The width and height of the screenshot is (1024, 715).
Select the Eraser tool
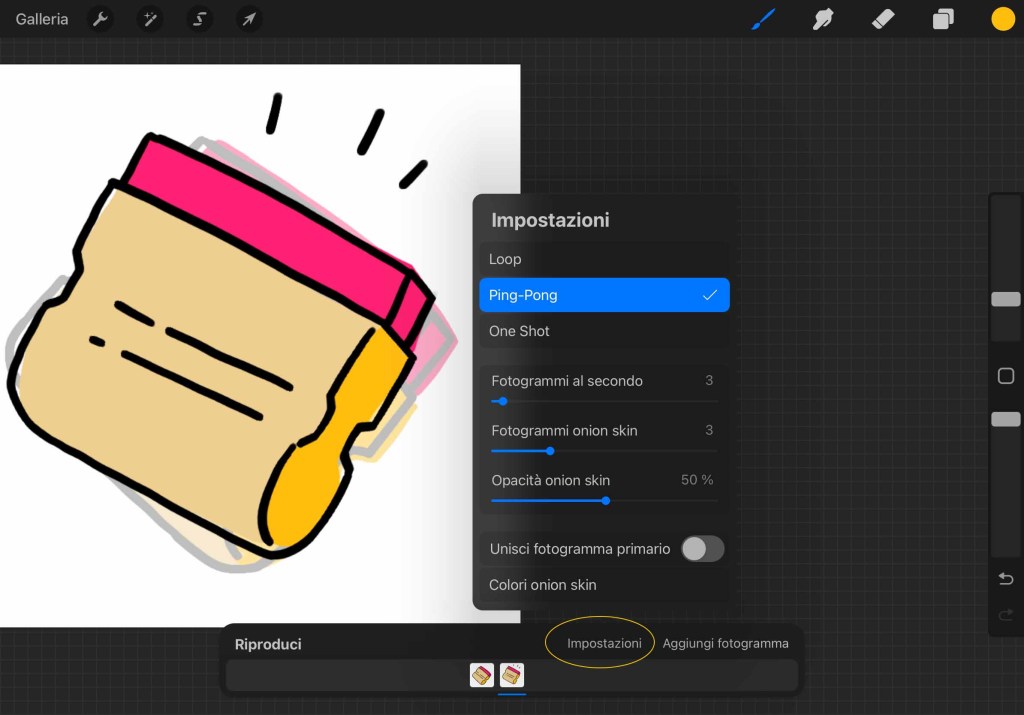coord(883,19)
